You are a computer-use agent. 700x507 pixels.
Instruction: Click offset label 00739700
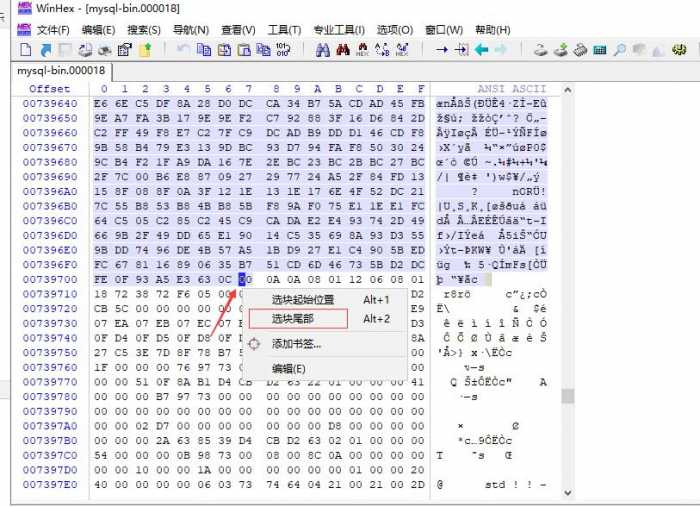50,279
